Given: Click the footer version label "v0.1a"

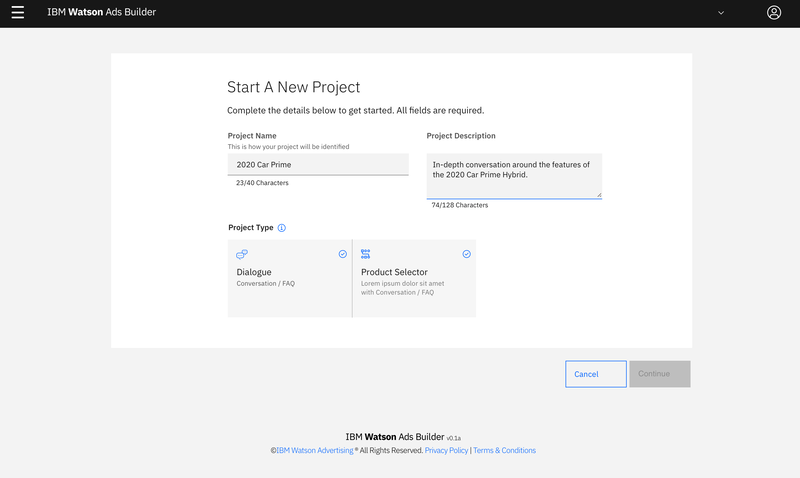Looking at the screenshot, I should tap(454, 438).
